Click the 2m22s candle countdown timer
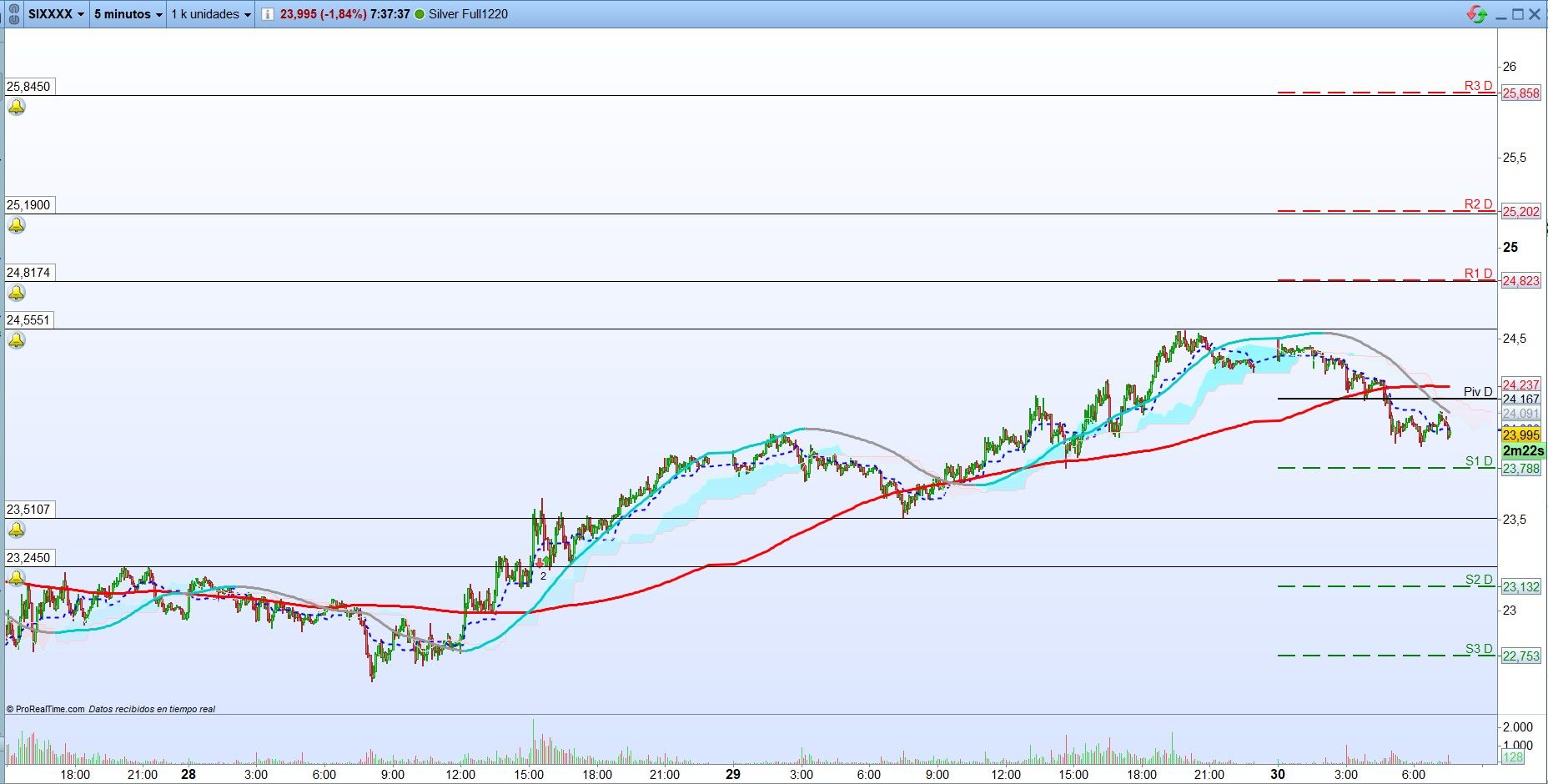1548x784 pixels. pos(1523,450)
